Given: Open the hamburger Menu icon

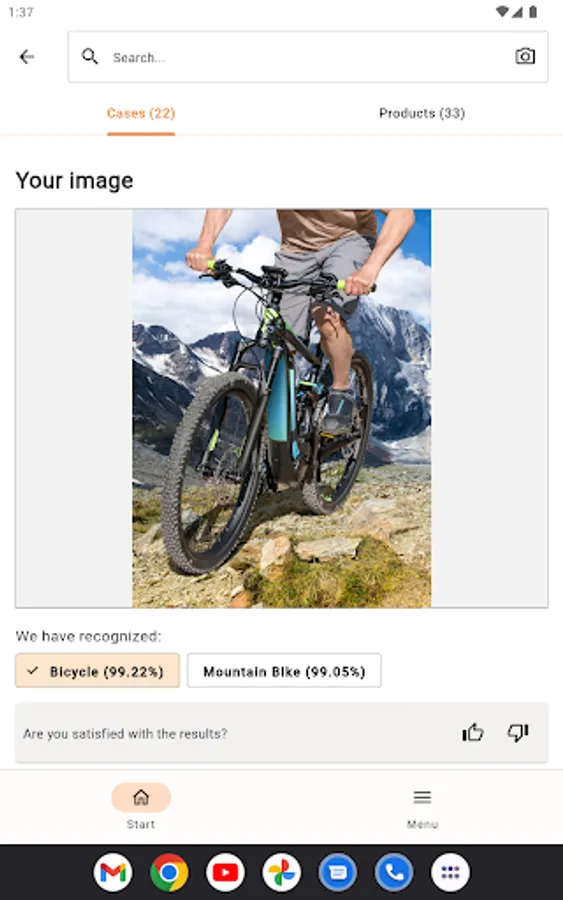Looking at the screenshot, I should pyautogui.click(x=422, y=797).
